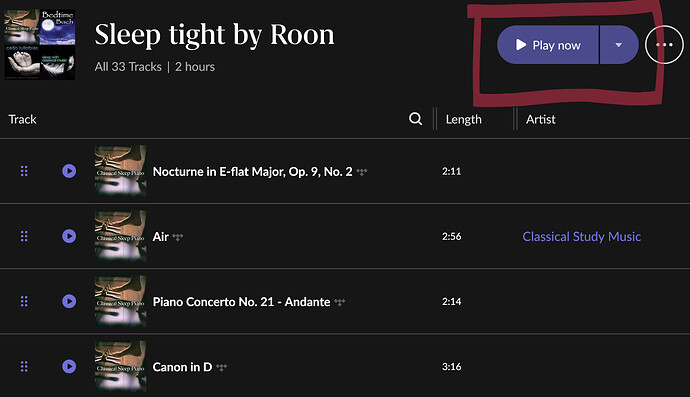Play the Canon in D track
The width and height of the screenshot is (690, 397).
69,366
